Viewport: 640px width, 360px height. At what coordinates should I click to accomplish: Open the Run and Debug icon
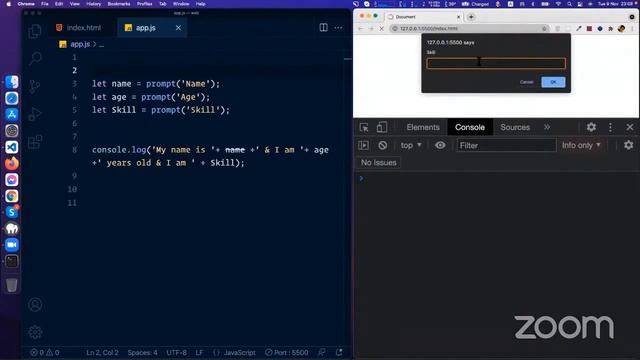(35, 114)
